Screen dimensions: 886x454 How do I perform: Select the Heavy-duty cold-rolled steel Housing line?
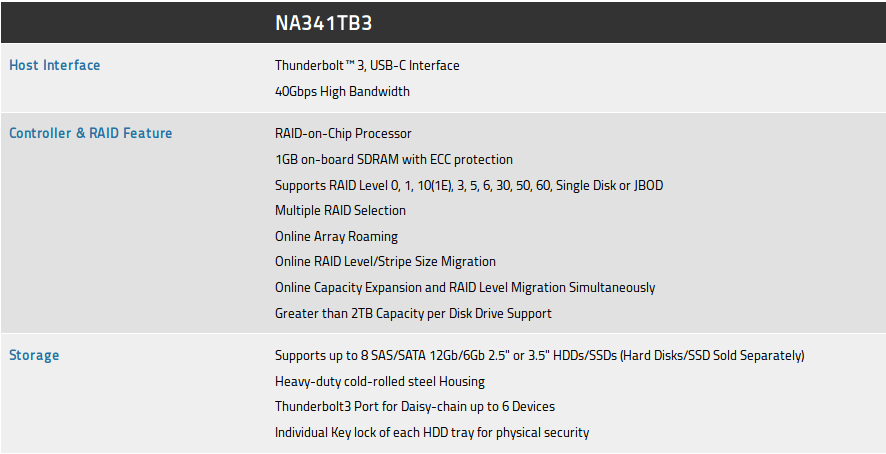pyautogui.click(x=380, y=381)
